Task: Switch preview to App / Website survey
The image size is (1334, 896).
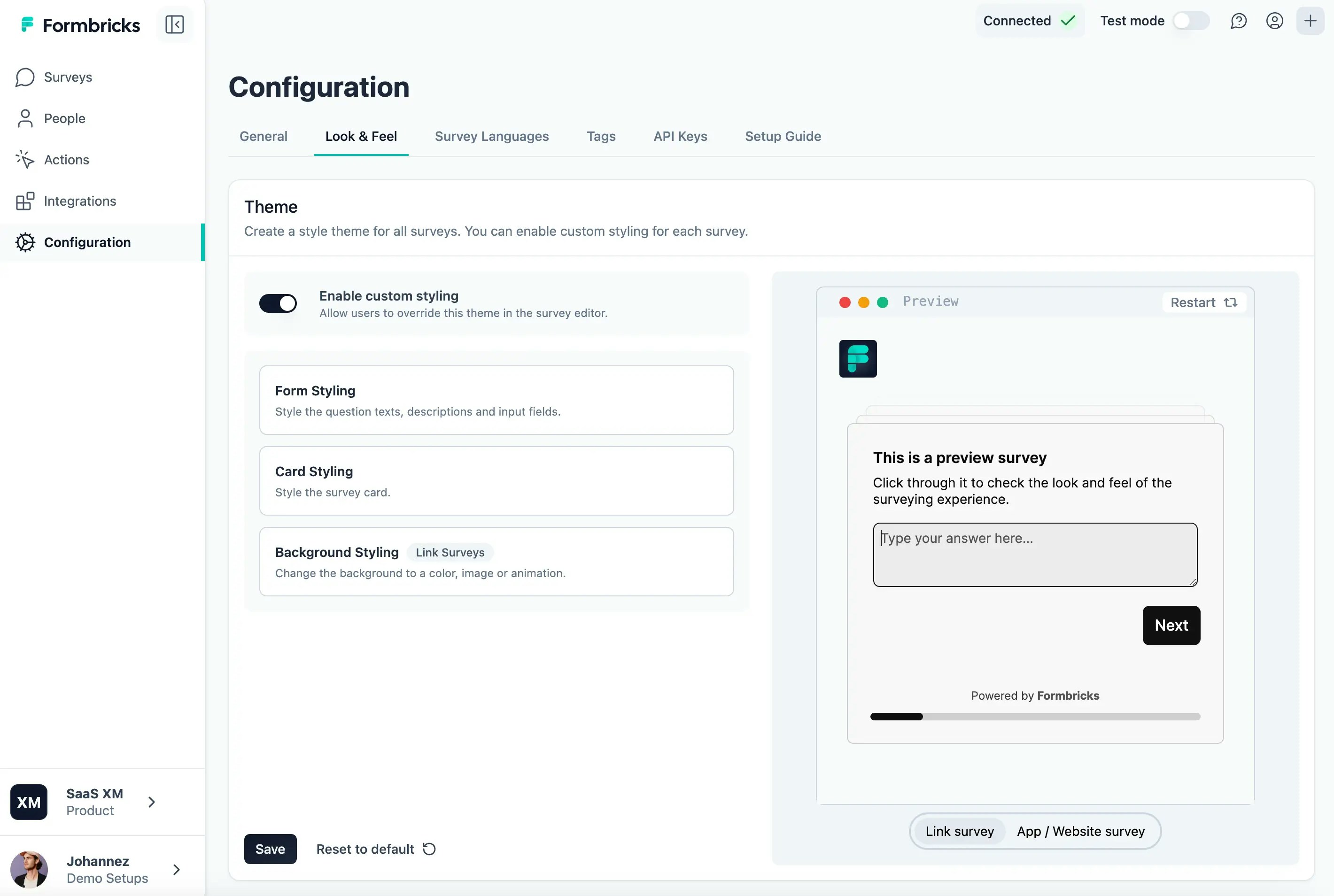Action: pos(1080,831)
